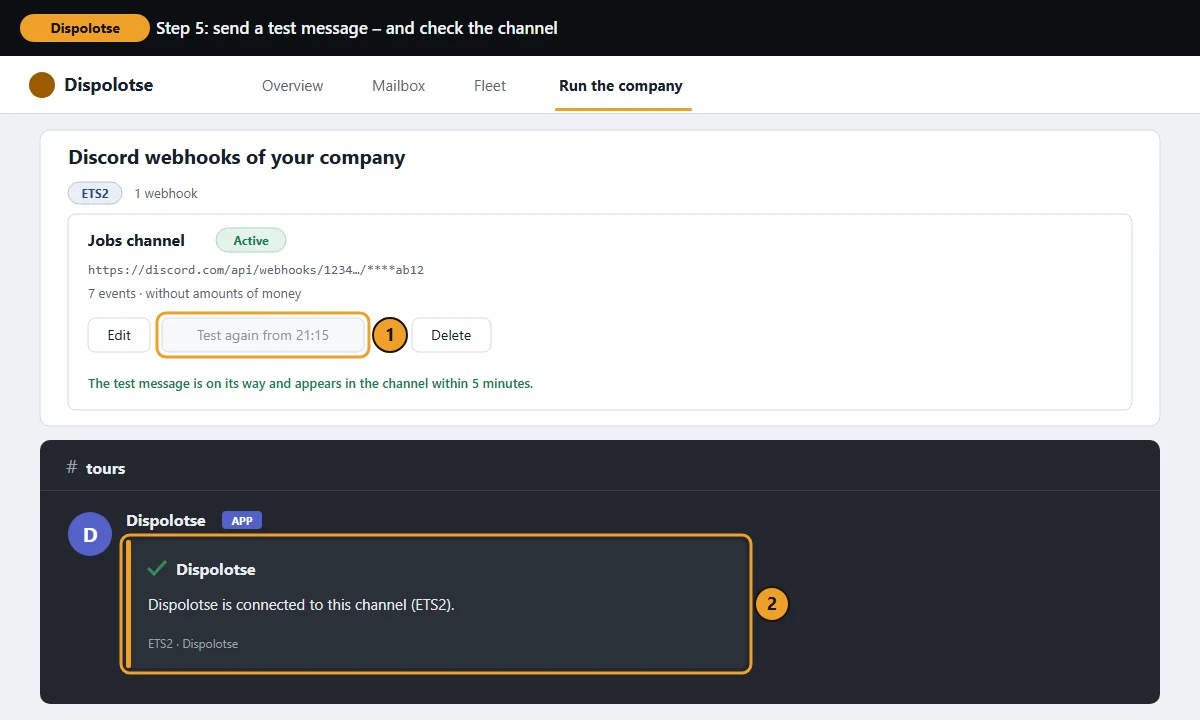1200x720 pixels.
Task: Click the embed title Dispolotse
Action: tap(216, 569)
